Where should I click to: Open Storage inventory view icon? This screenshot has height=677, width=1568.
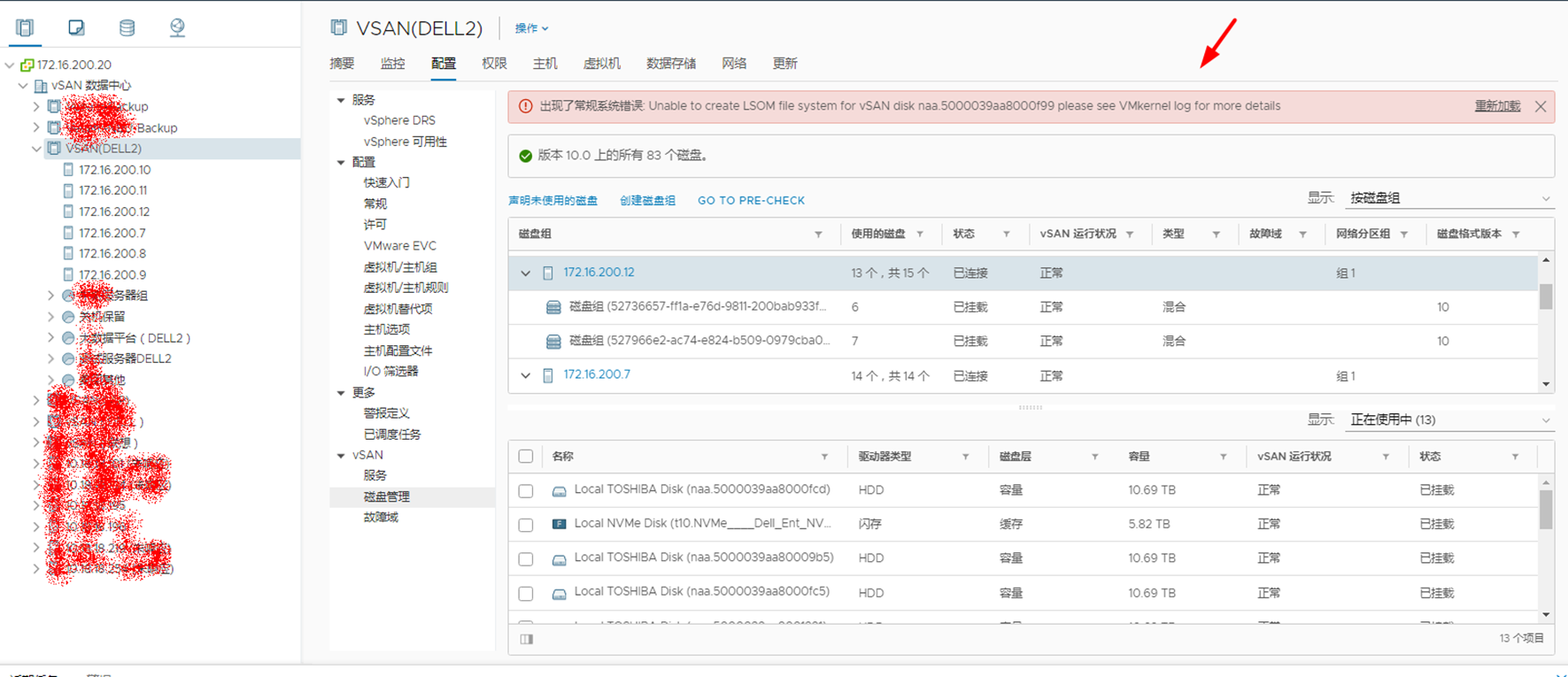127,27
